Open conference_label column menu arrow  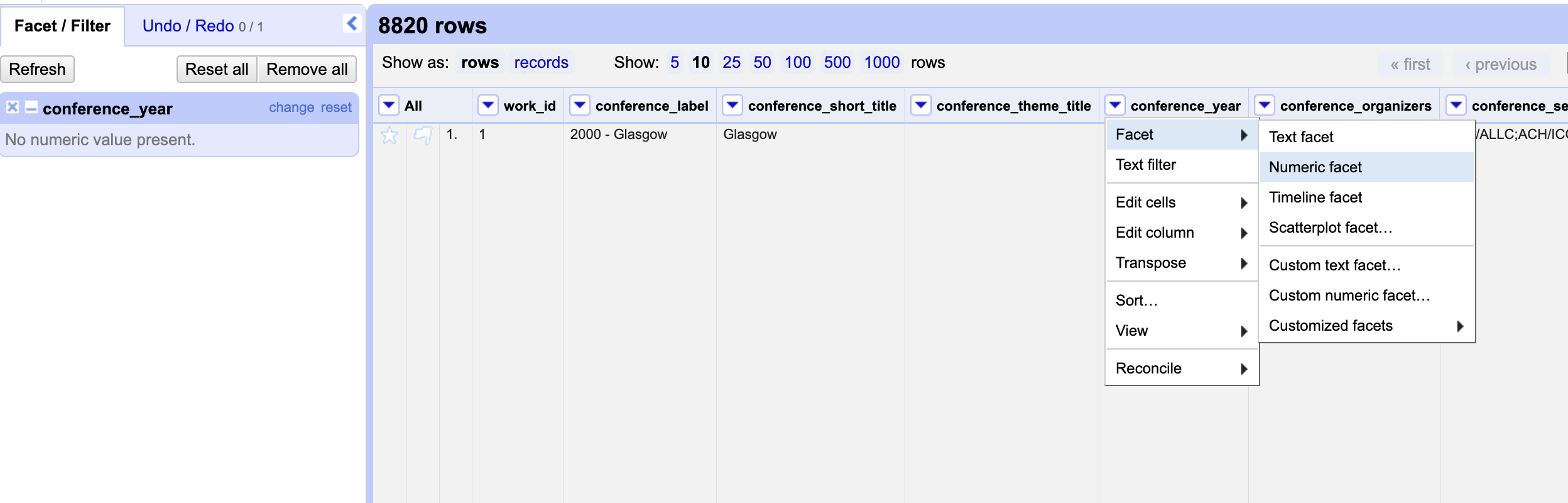click(579, 105)
